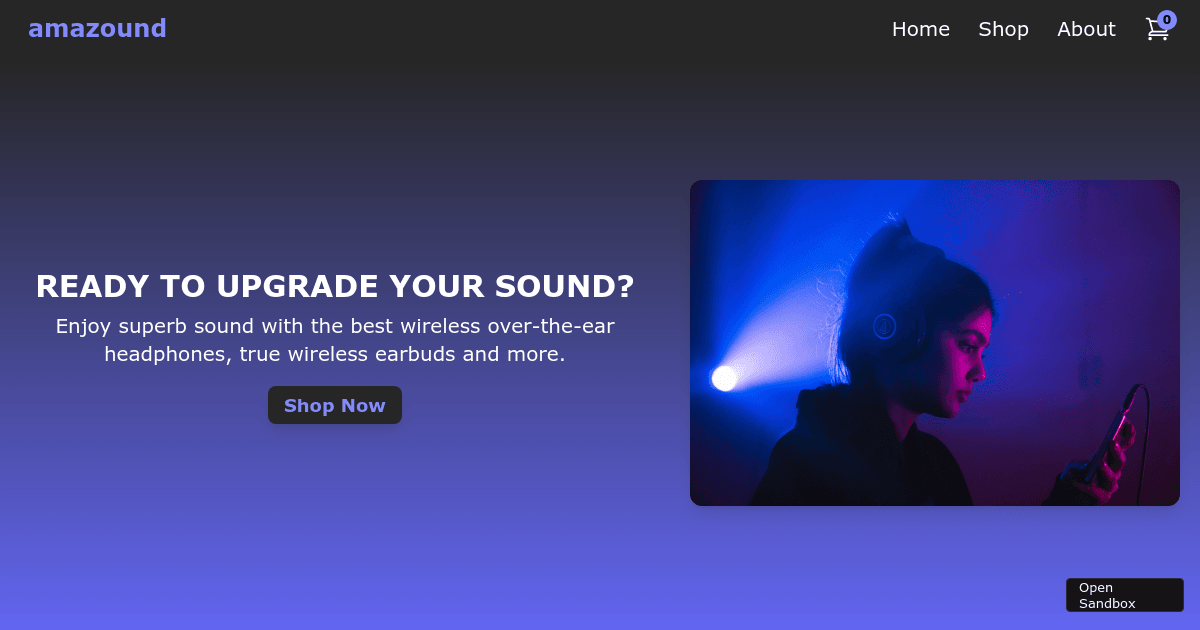
Task: Click the READY TO UPGRADE YOUR SOUND headline
Action: (335, 287)
